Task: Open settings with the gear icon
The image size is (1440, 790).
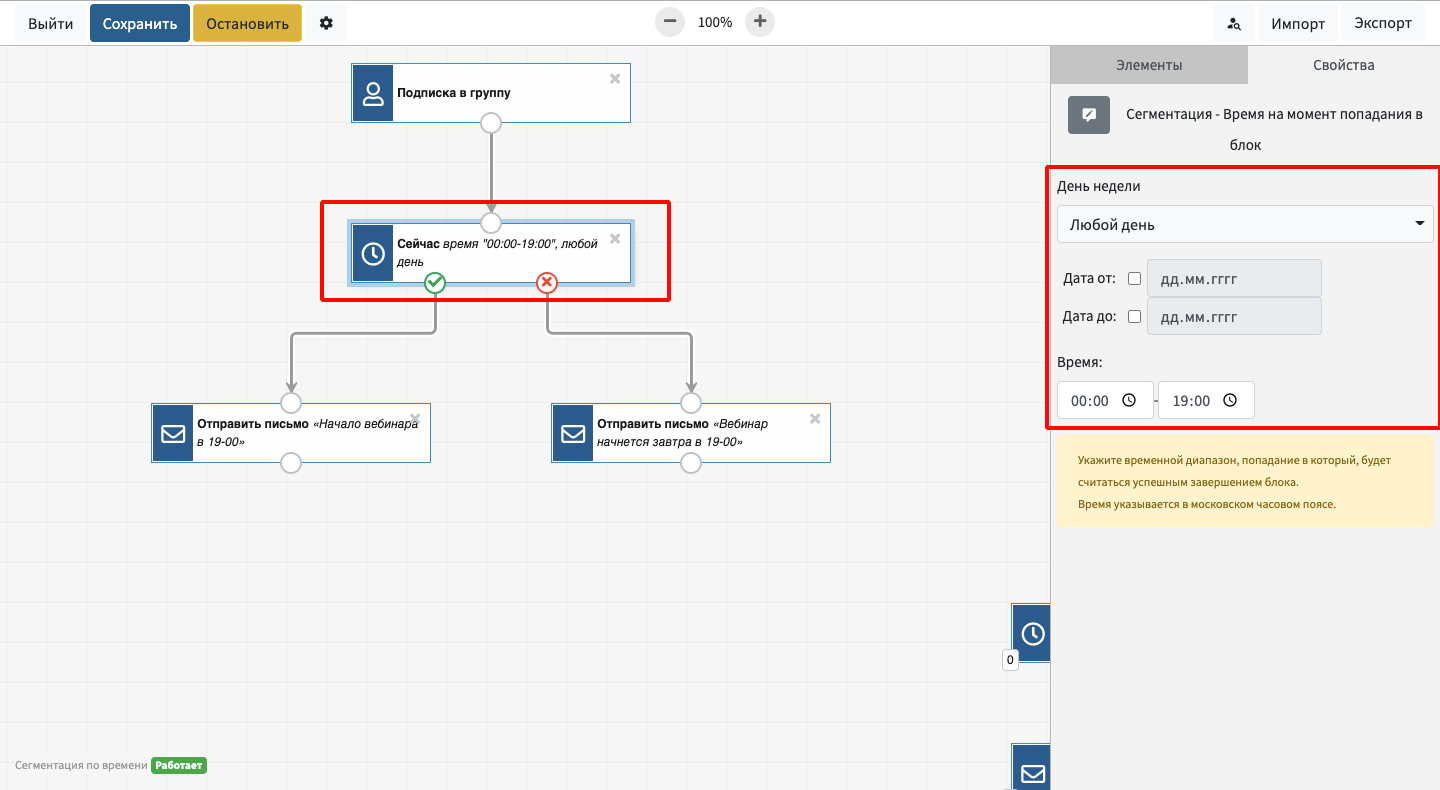Action: click(326, 23)
